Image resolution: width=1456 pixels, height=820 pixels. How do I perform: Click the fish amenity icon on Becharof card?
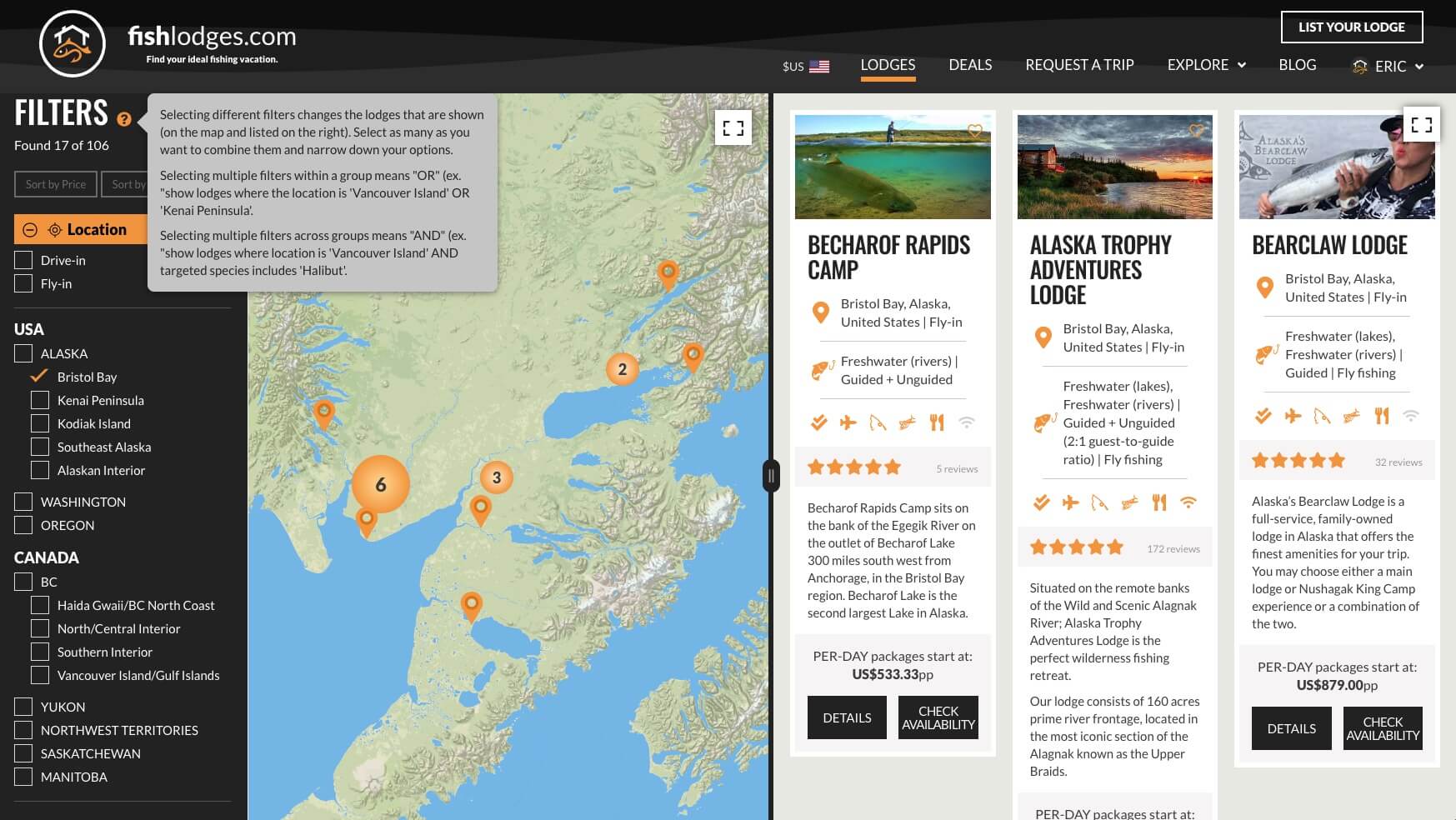[907, 422]
